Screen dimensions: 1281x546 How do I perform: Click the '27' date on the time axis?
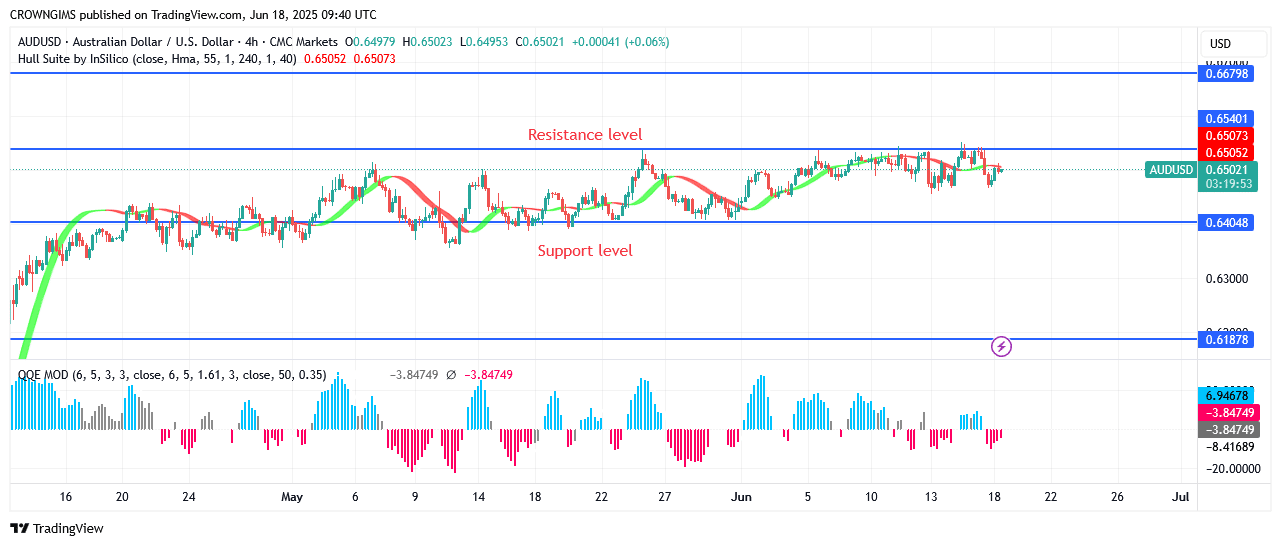pyautogui.click(x=664, y=497)
